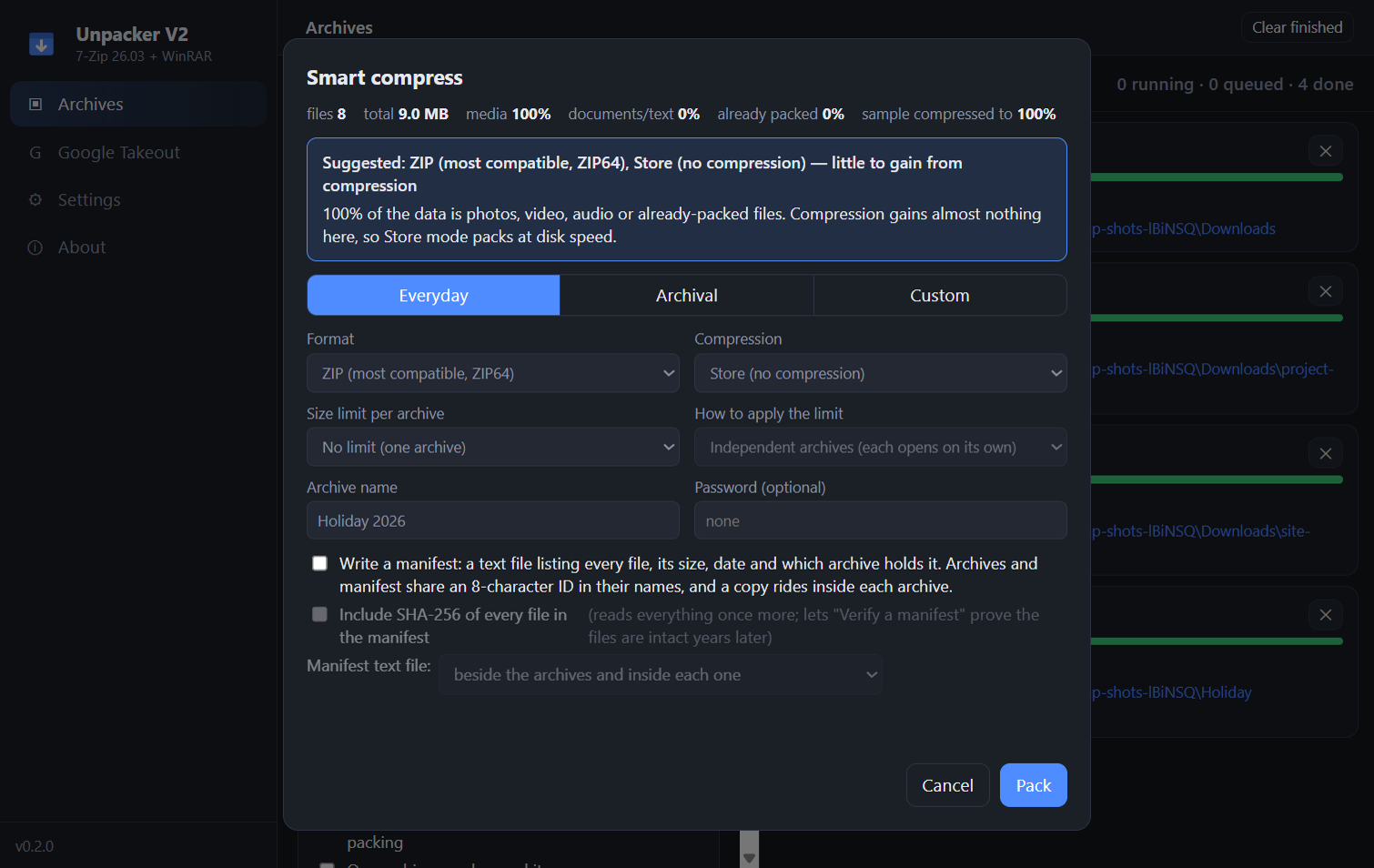Click the Unpacker V2 download logo icon
The height and width of the screenshot is (868, 1374).
41,44
